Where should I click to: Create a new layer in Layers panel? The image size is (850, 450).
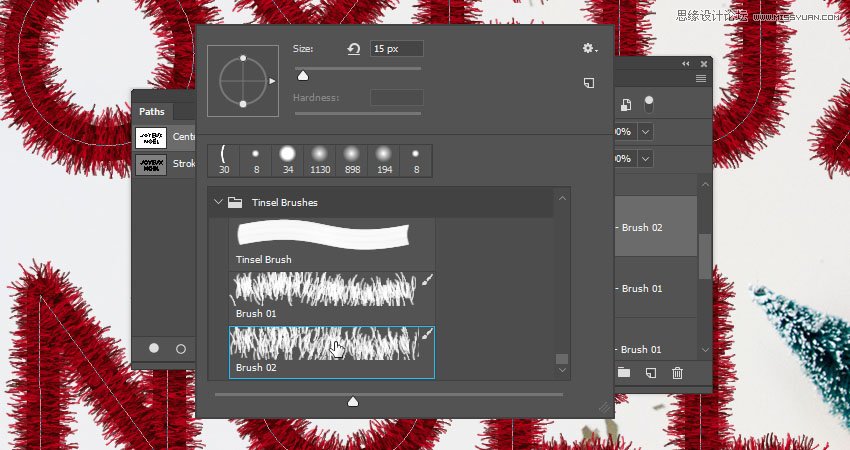coord(651,372)
